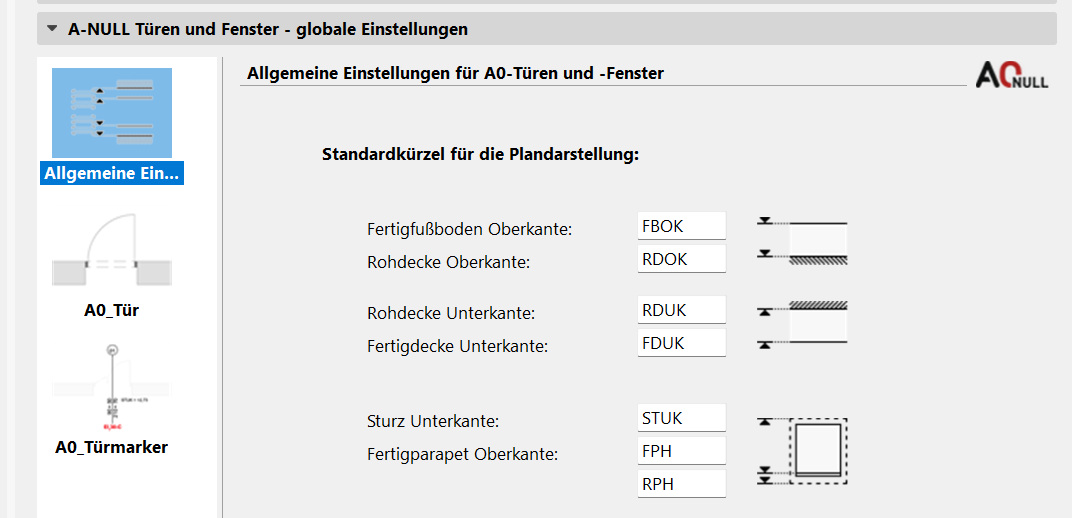
Task: Click the FDUK abbreviation input field
Action: coord(682,343)
